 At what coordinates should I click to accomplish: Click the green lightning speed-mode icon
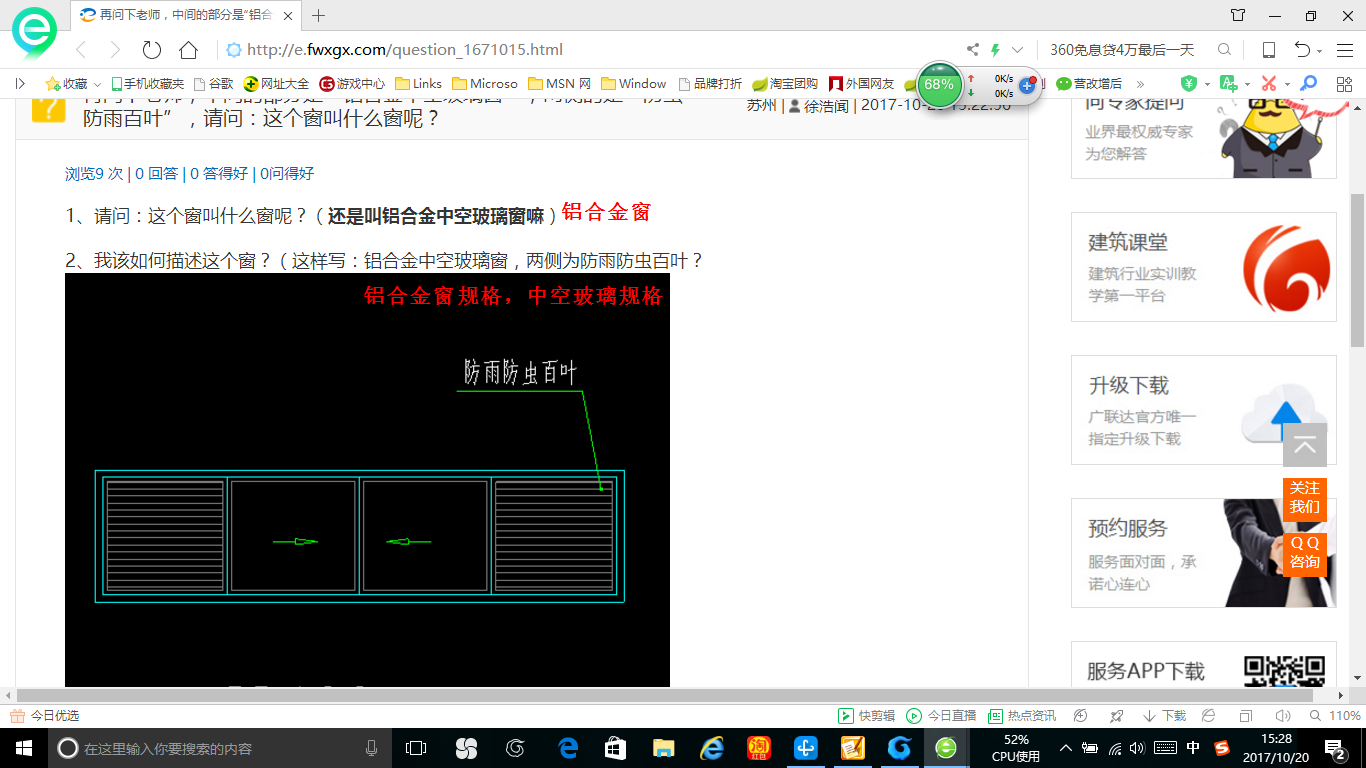995,50
